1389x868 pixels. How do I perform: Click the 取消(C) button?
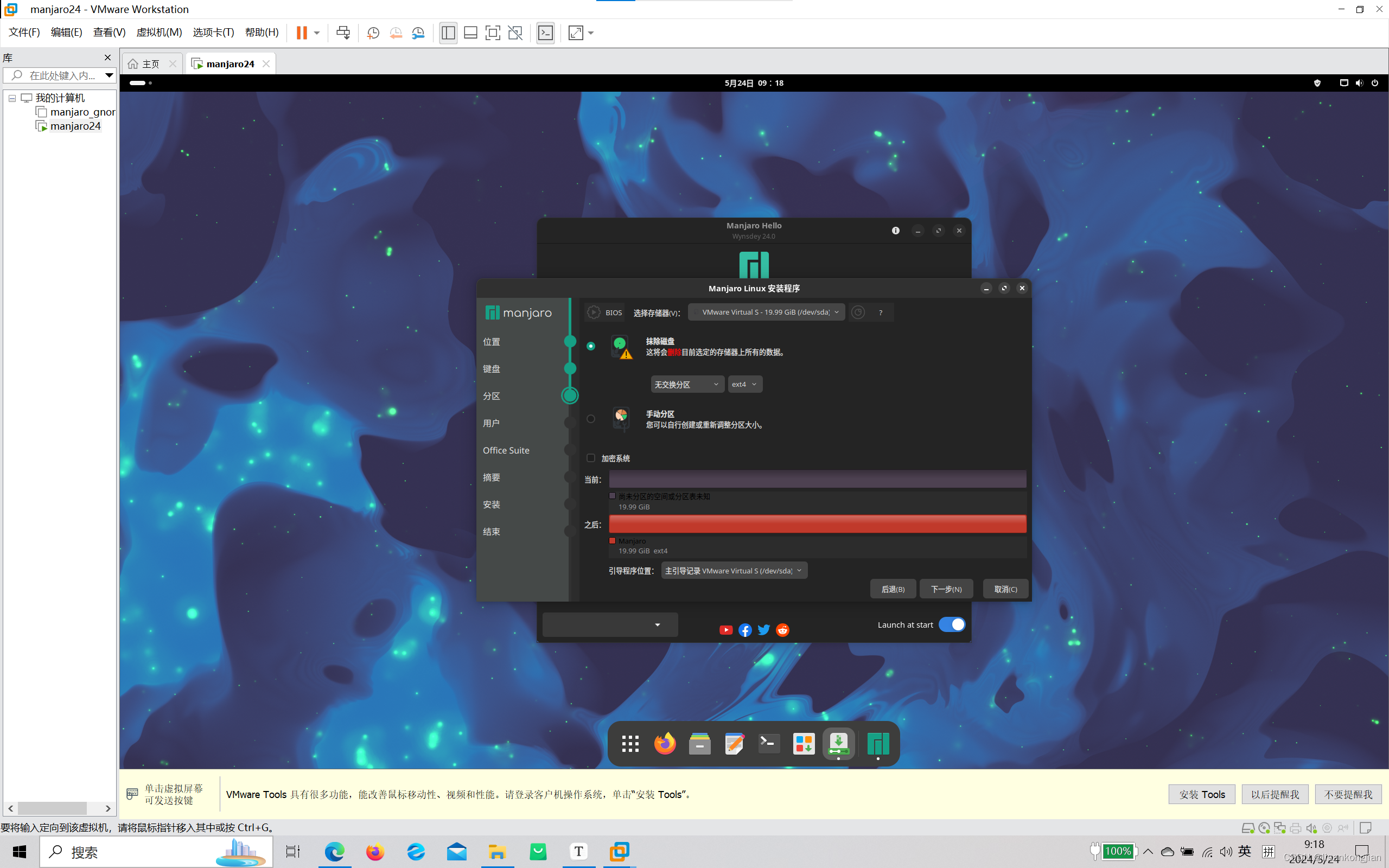[1005, 589]
